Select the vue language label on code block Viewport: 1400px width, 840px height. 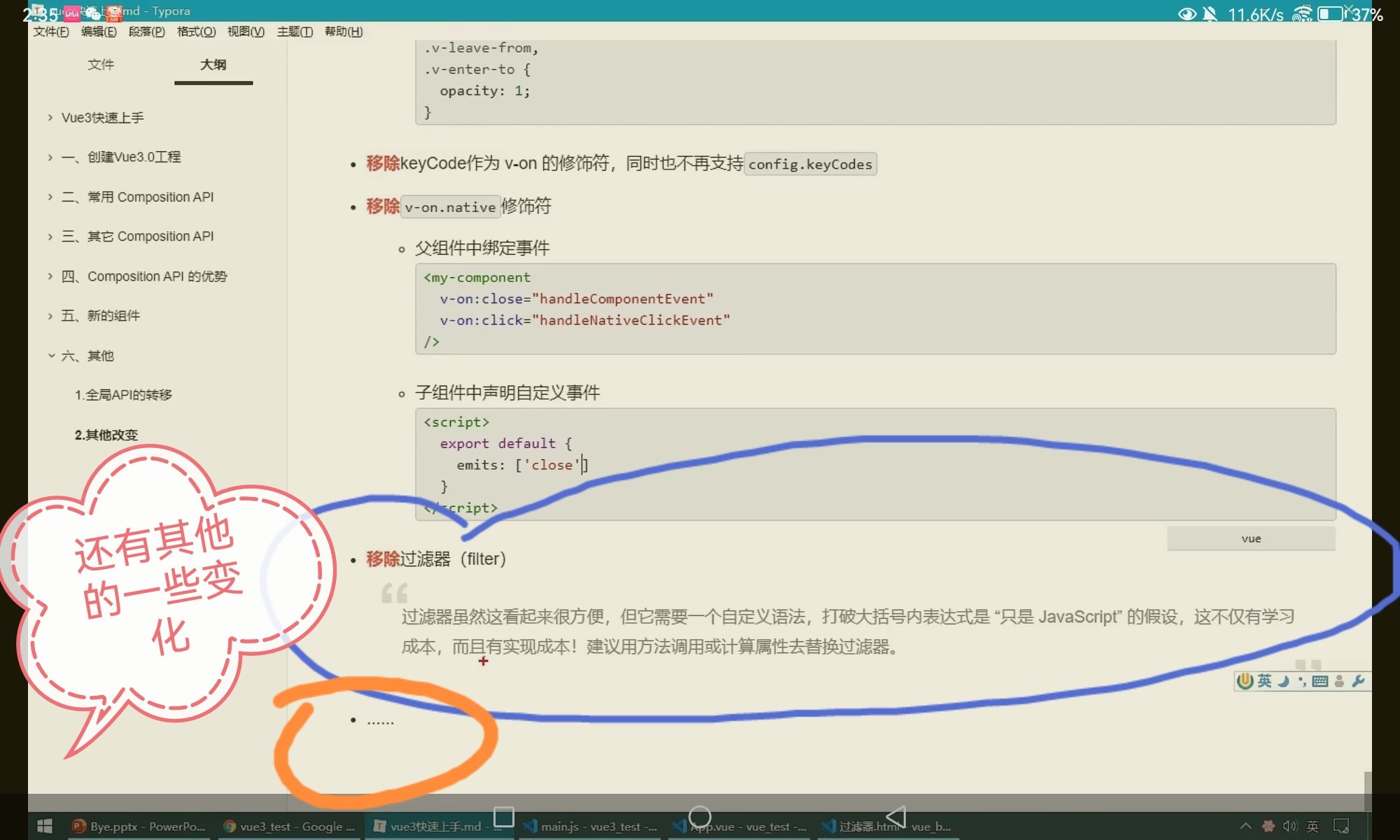point(1251,538)
